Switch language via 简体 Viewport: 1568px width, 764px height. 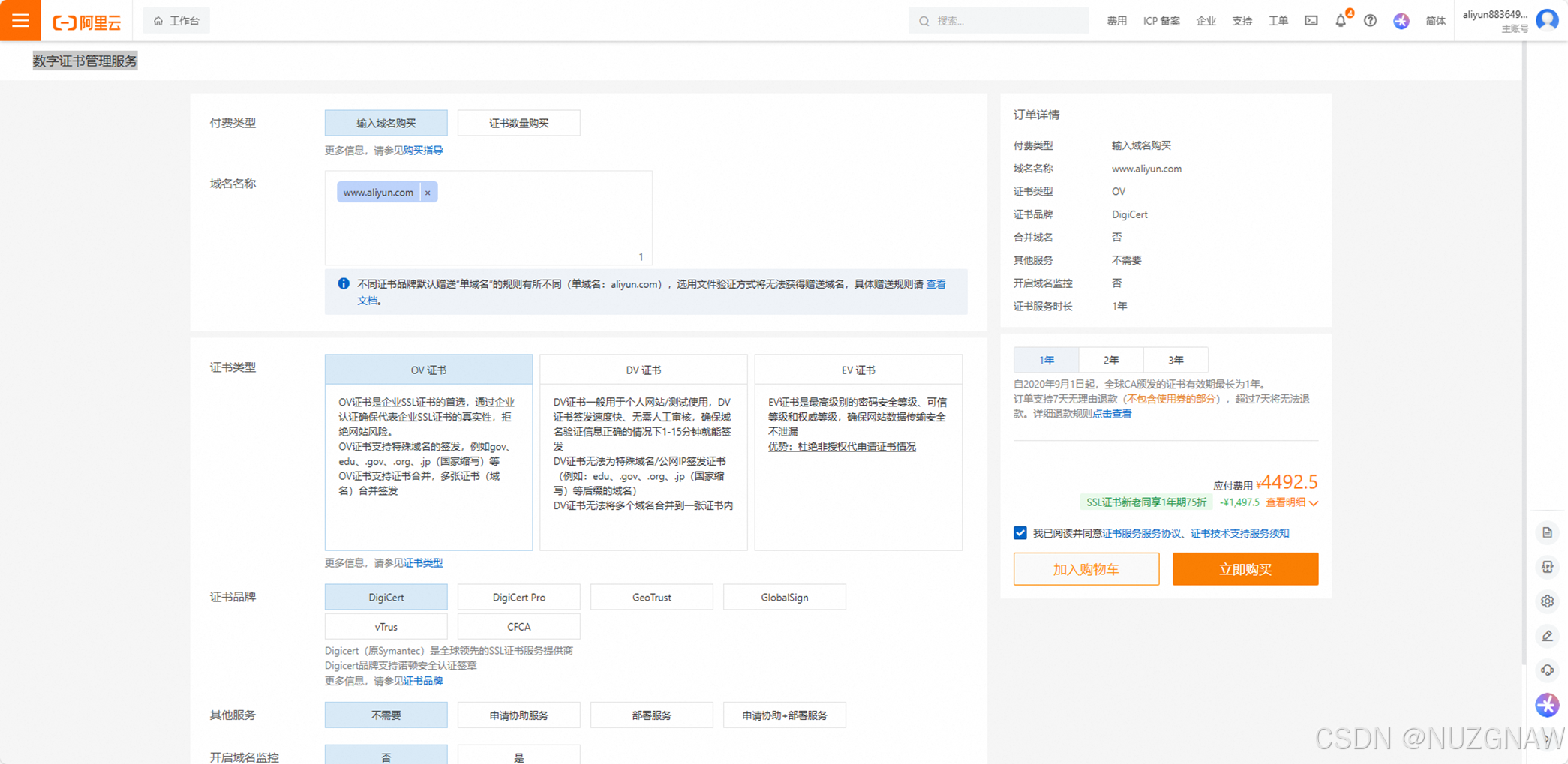pos(1435,21)
